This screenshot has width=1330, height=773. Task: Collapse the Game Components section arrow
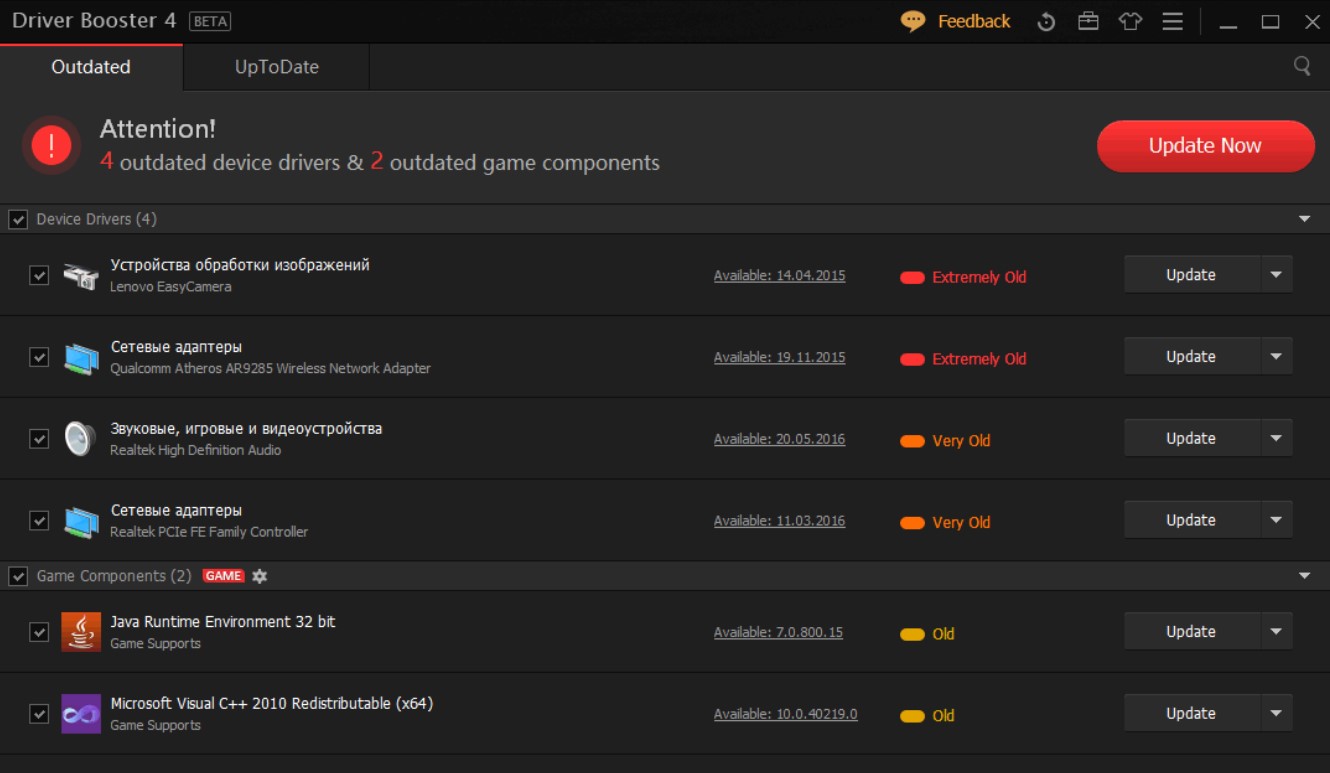pyautogui.click(x=1304, y=576)
